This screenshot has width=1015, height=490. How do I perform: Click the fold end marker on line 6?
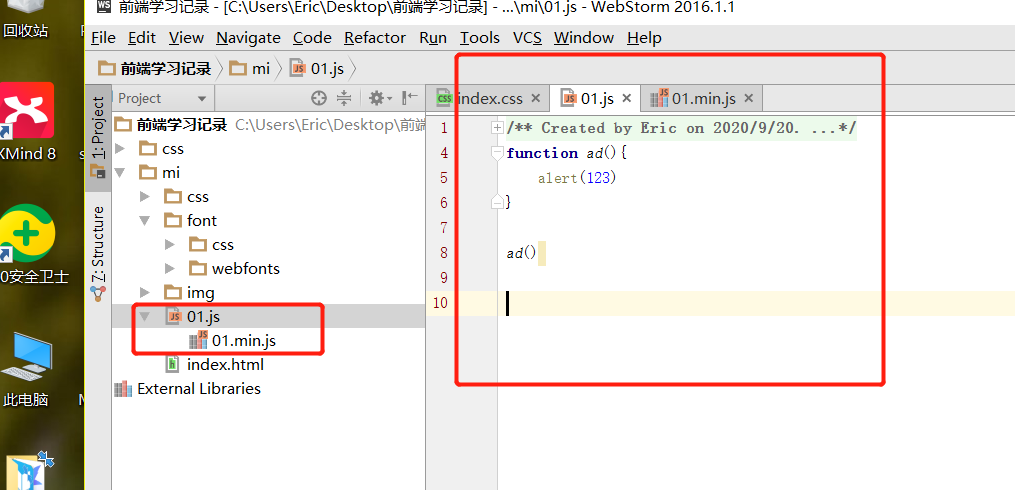[497, 203]
